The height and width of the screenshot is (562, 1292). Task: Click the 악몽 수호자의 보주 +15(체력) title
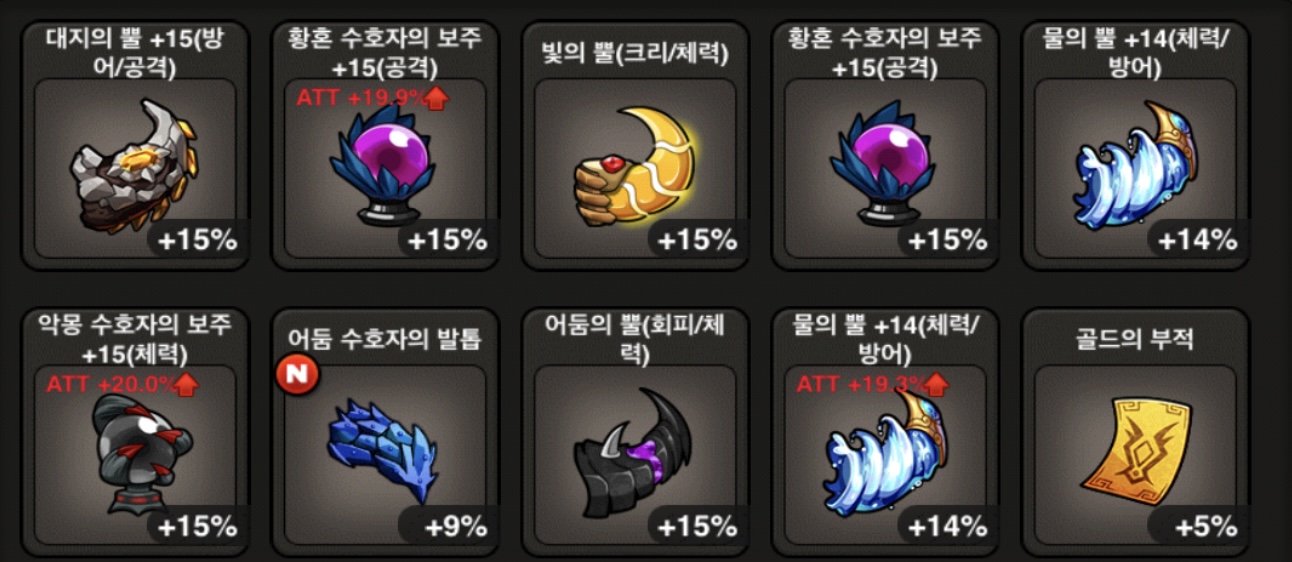(x=135, y=338)
